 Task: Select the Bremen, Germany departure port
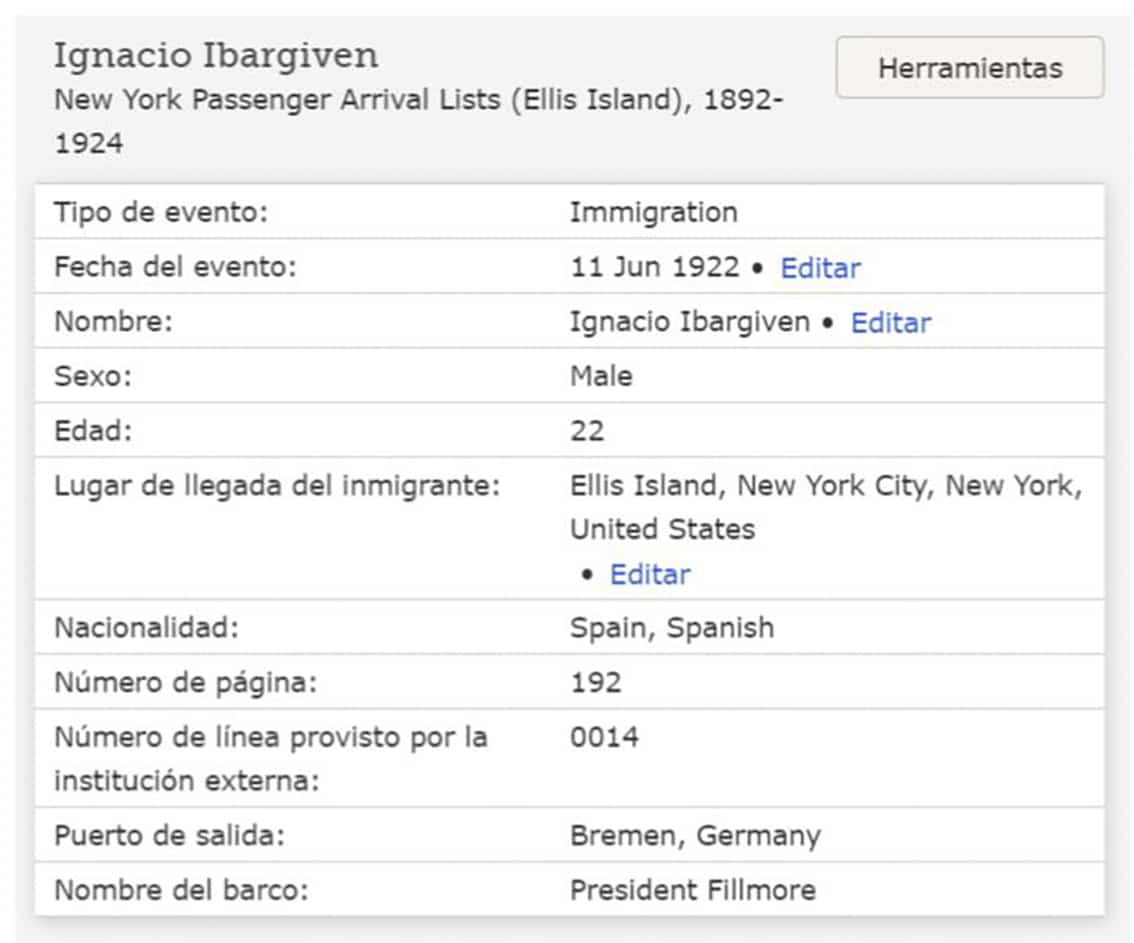click(694, 836)
